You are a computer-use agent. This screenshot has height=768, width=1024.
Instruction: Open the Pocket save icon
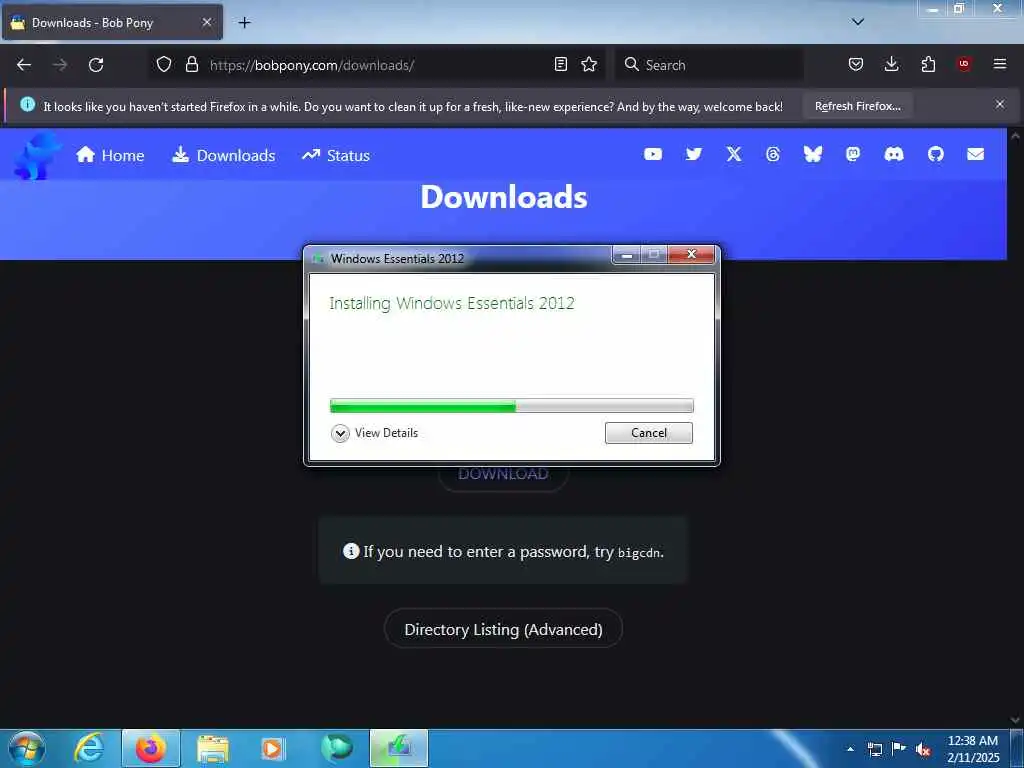coord(856,64)
